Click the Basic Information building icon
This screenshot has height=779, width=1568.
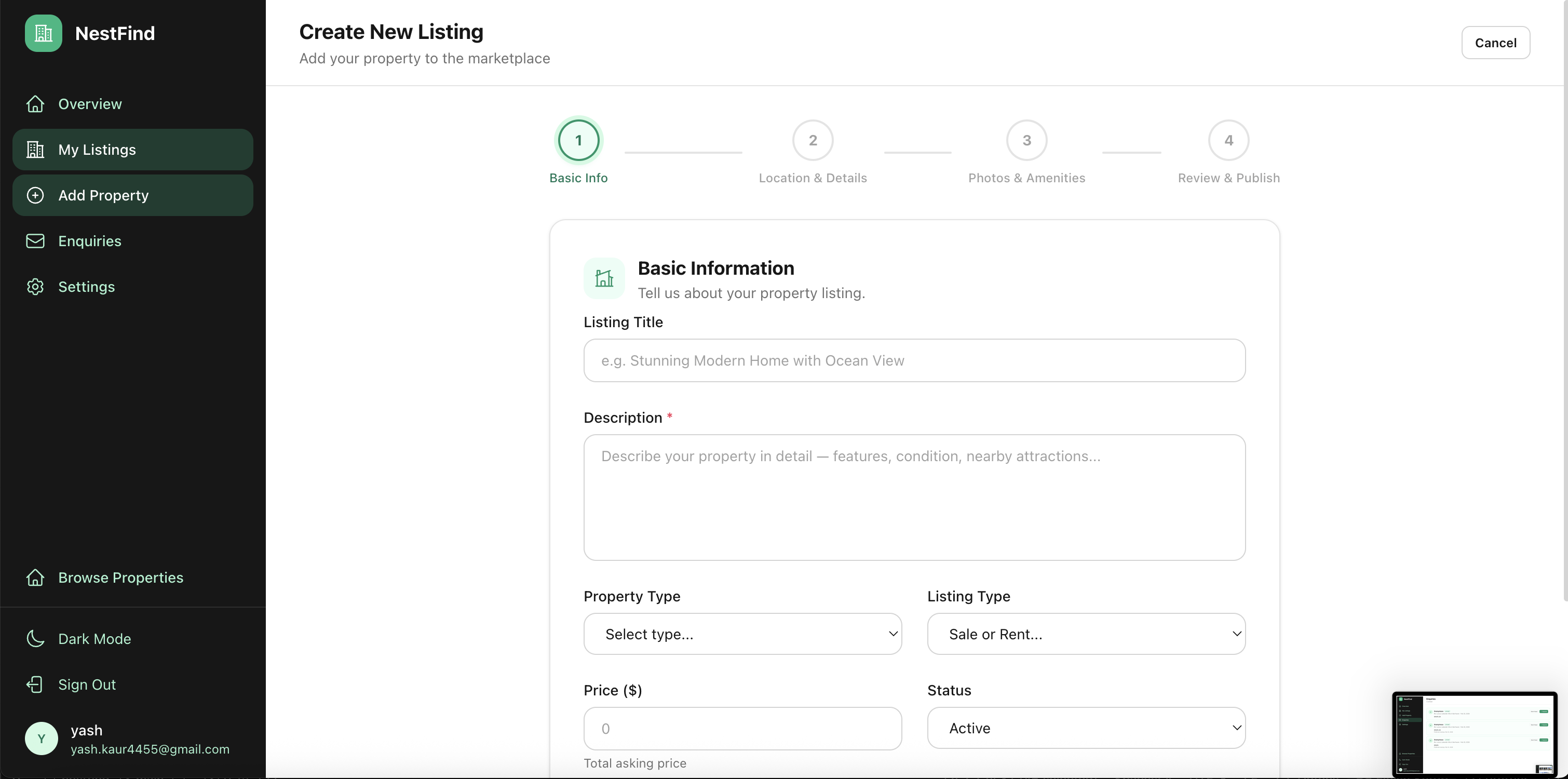[604, 278]
